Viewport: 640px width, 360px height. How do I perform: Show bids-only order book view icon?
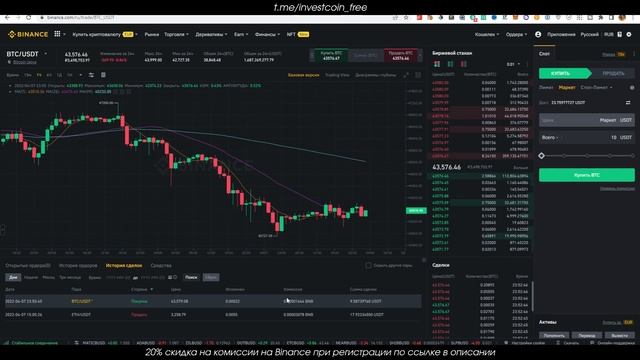pyautogui.click(x=450, y=64)
